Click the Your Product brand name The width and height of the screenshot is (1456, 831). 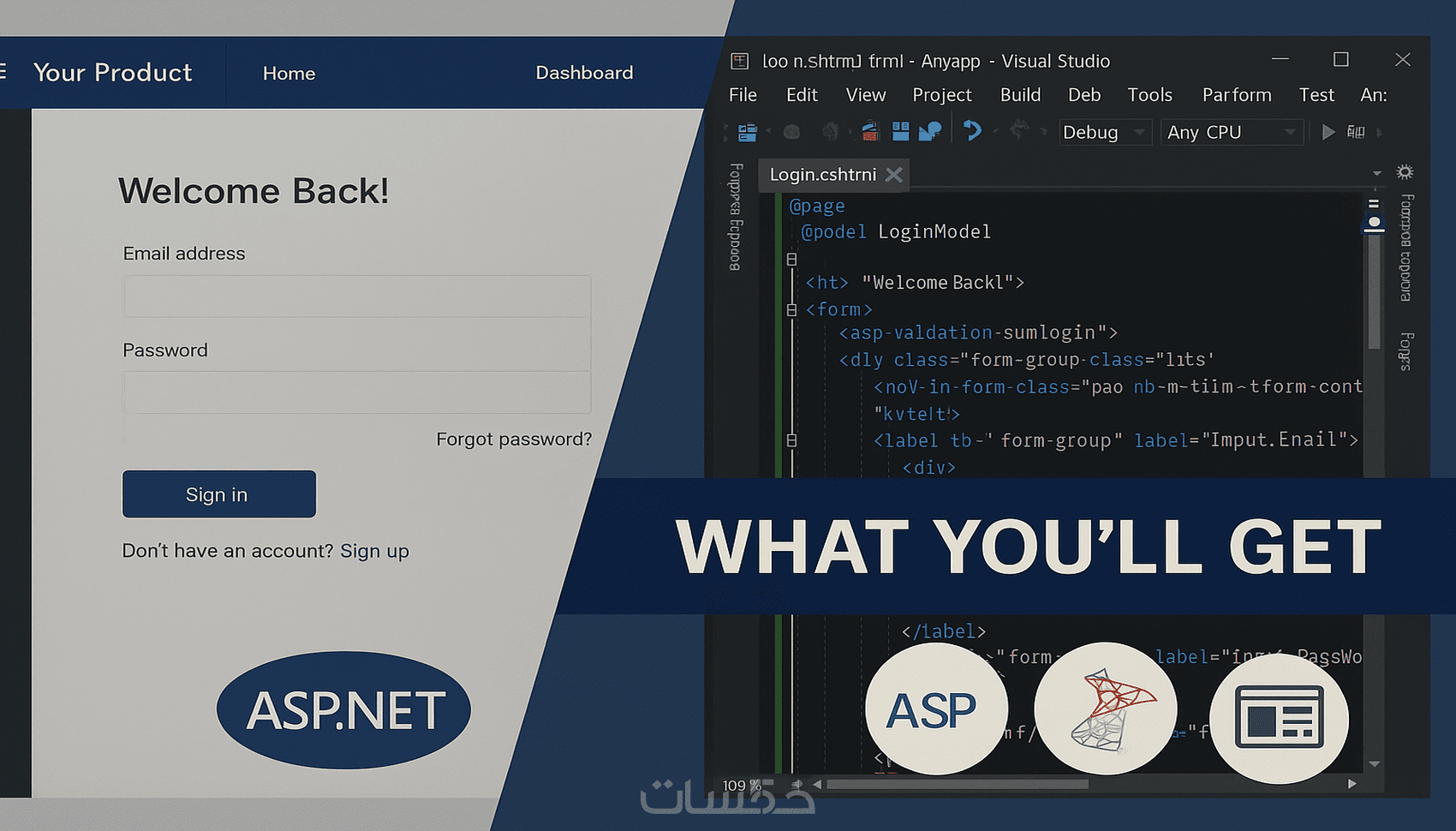pos(112,73)
